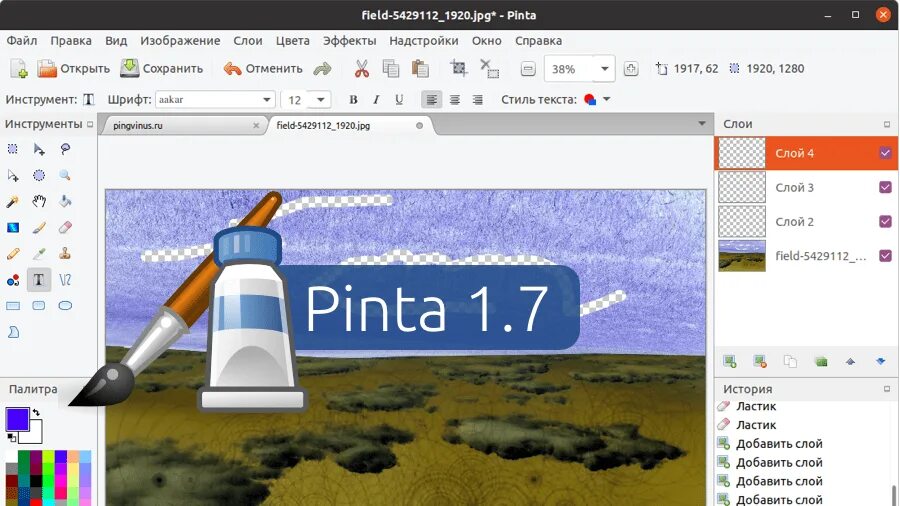This screenshot has width=900, height=506.
Task: Select the Gradient tool
Action: coord(13,228)
